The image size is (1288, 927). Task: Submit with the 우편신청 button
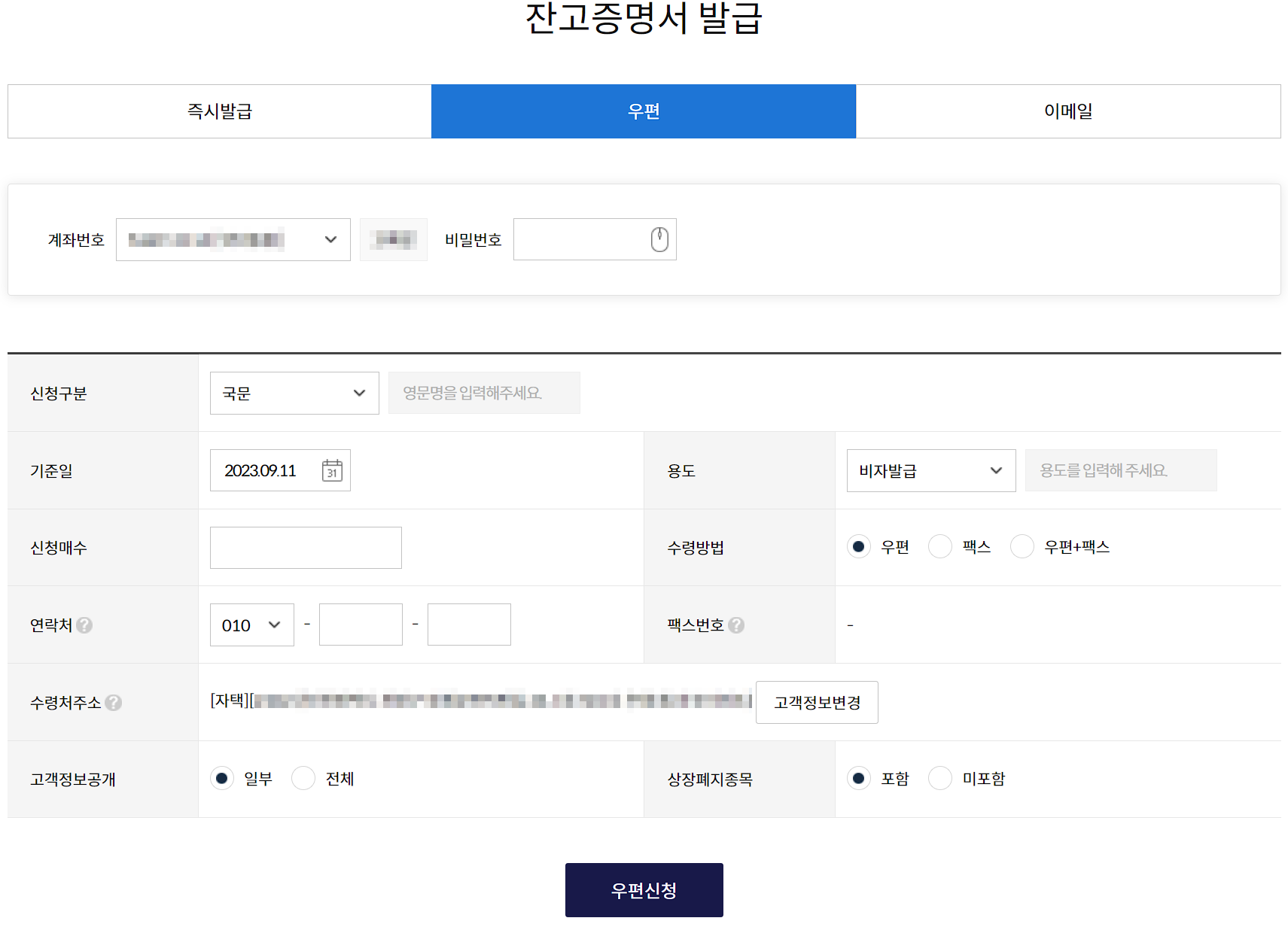(644, 889)
